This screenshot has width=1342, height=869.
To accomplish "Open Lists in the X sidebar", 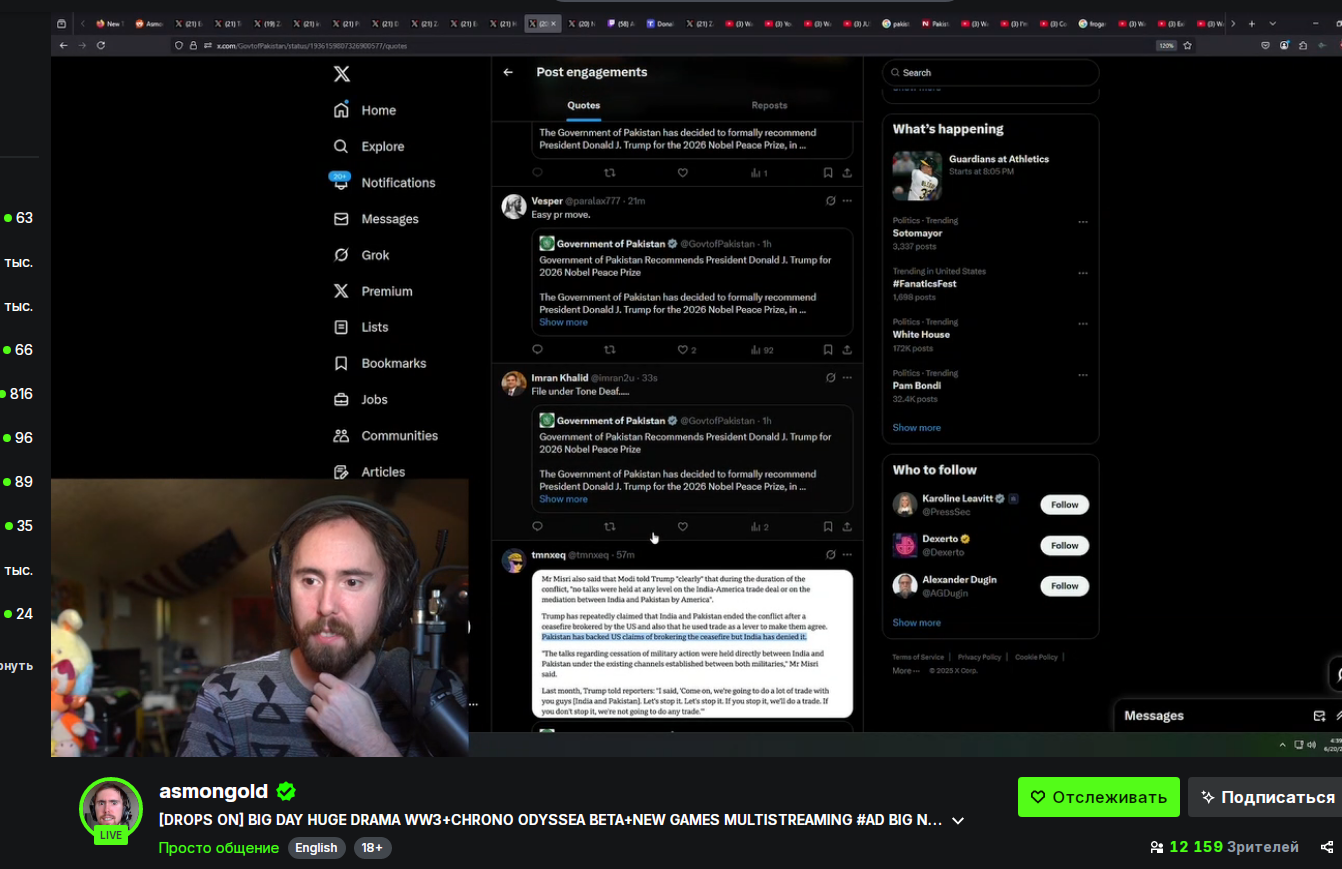I will tap(361, 327).
